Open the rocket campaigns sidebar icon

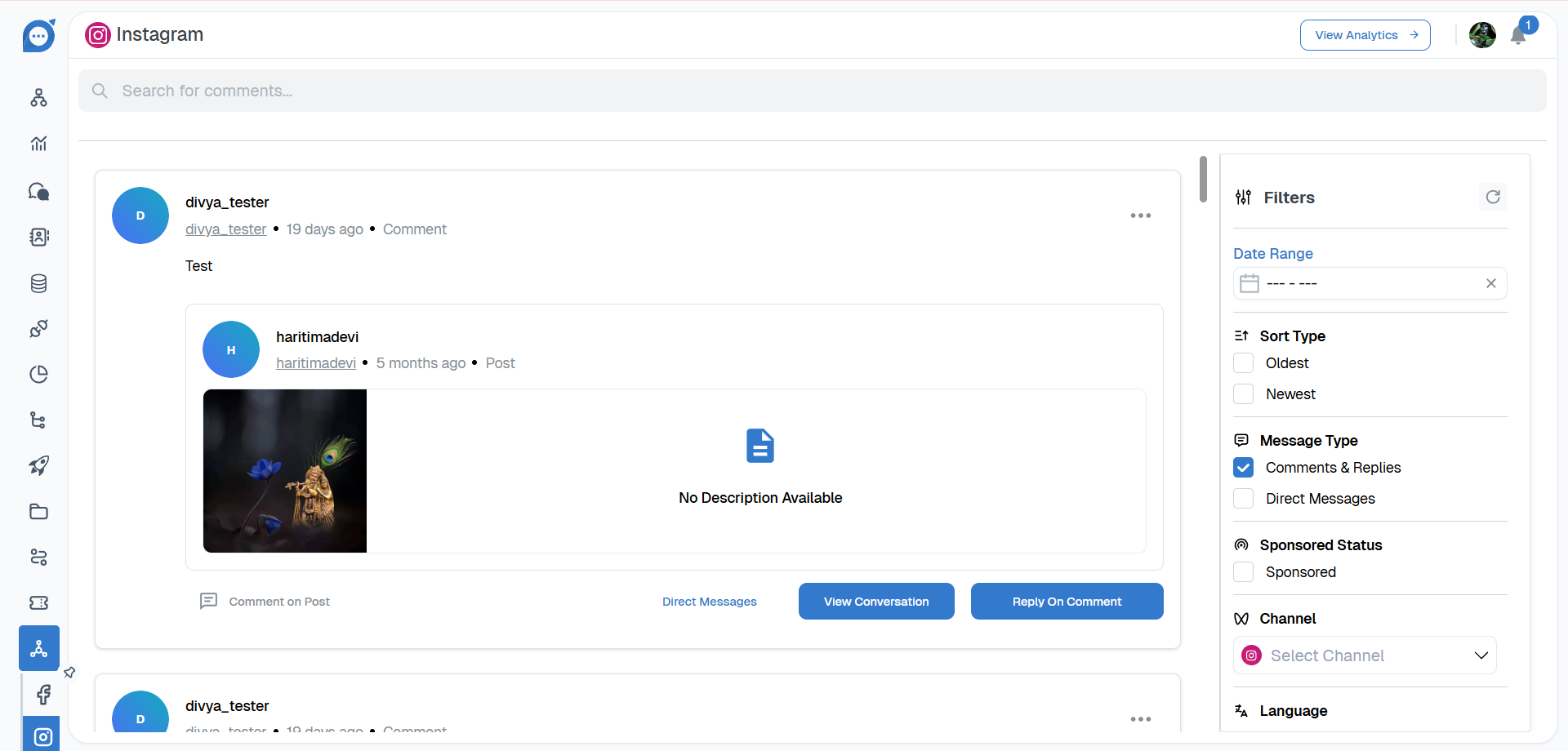(38, 465)
